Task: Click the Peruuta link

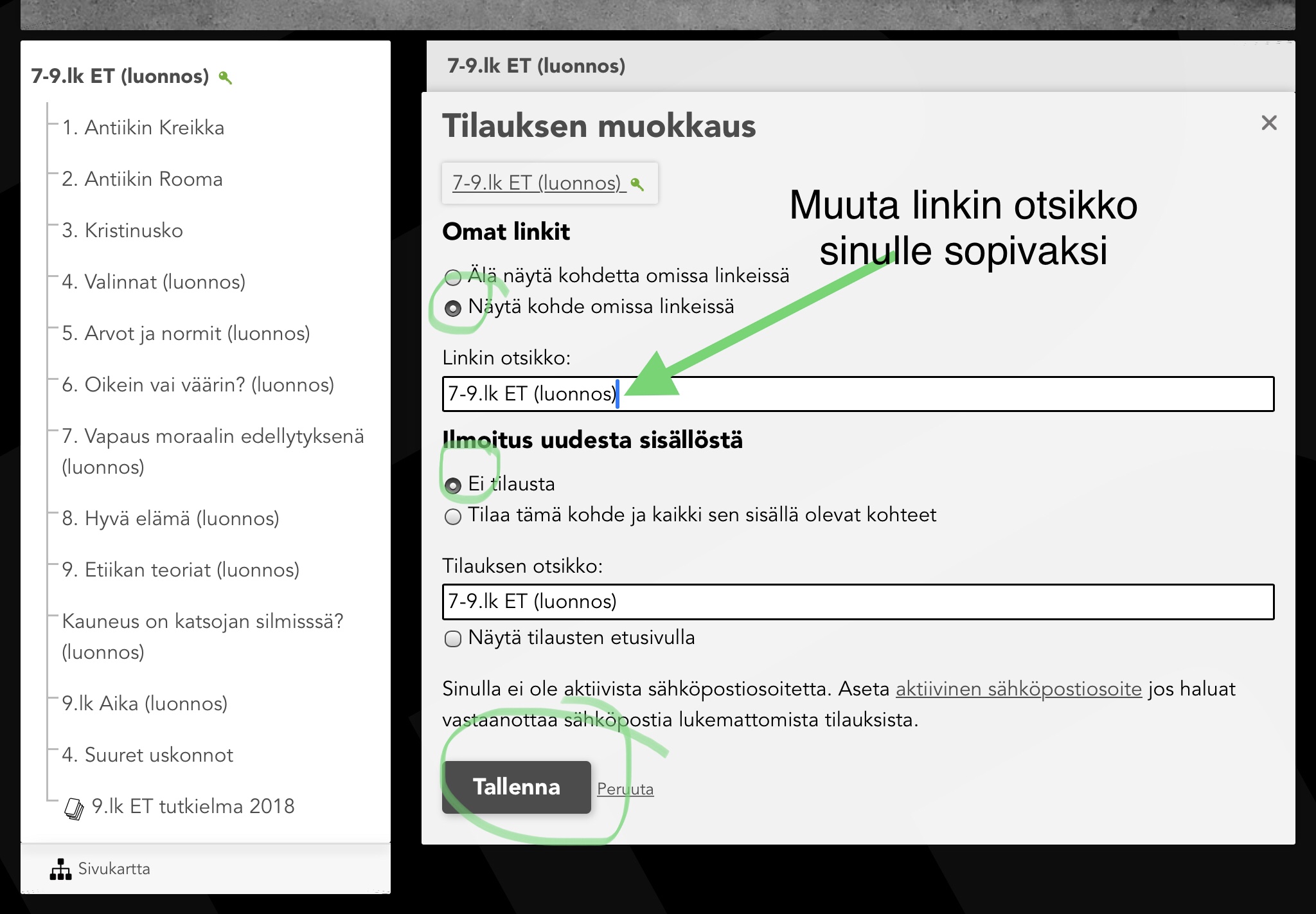Action: pos(625,789)
